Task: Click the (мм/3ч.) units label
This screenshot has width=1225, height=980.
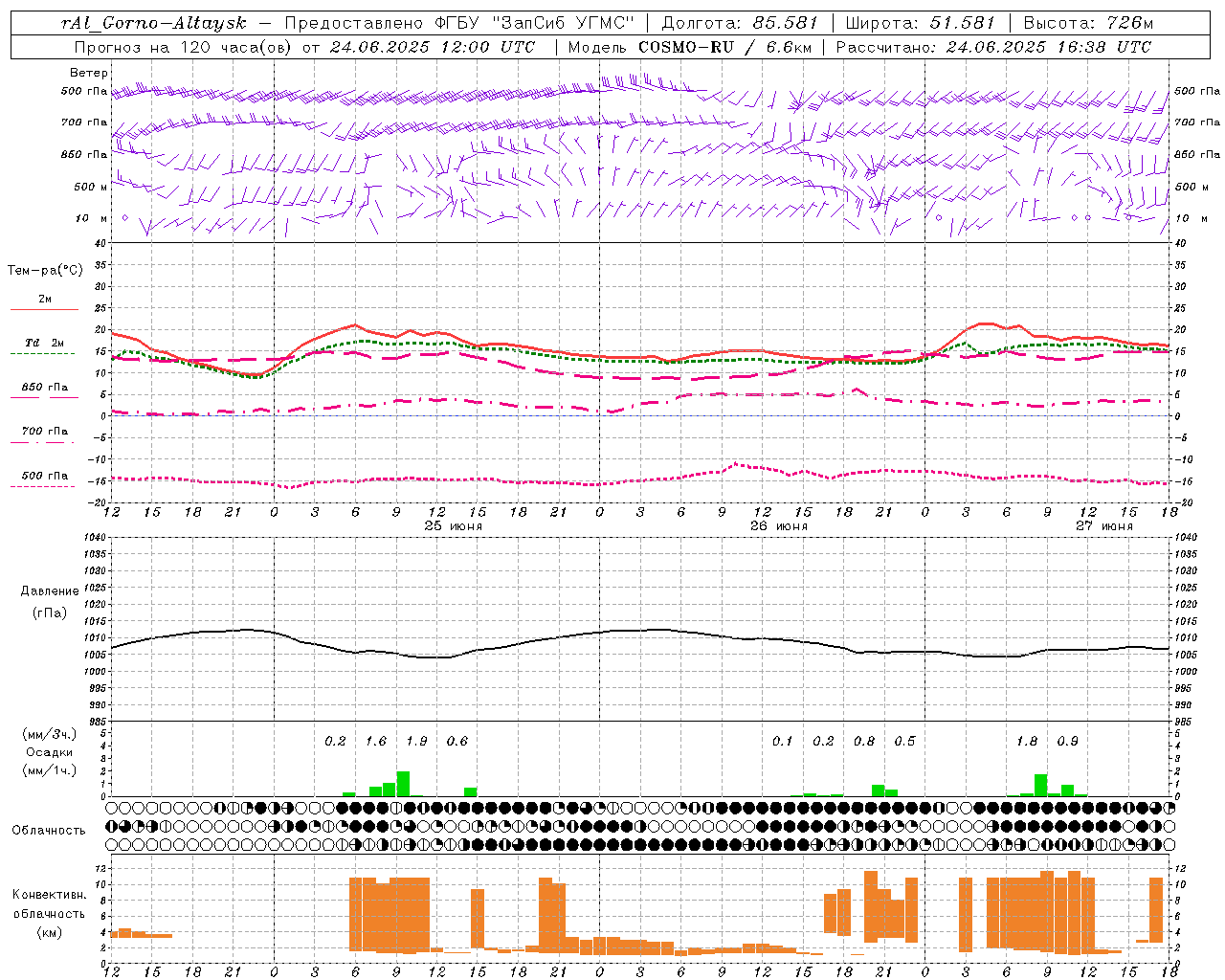Action: (x=50, y=734)
